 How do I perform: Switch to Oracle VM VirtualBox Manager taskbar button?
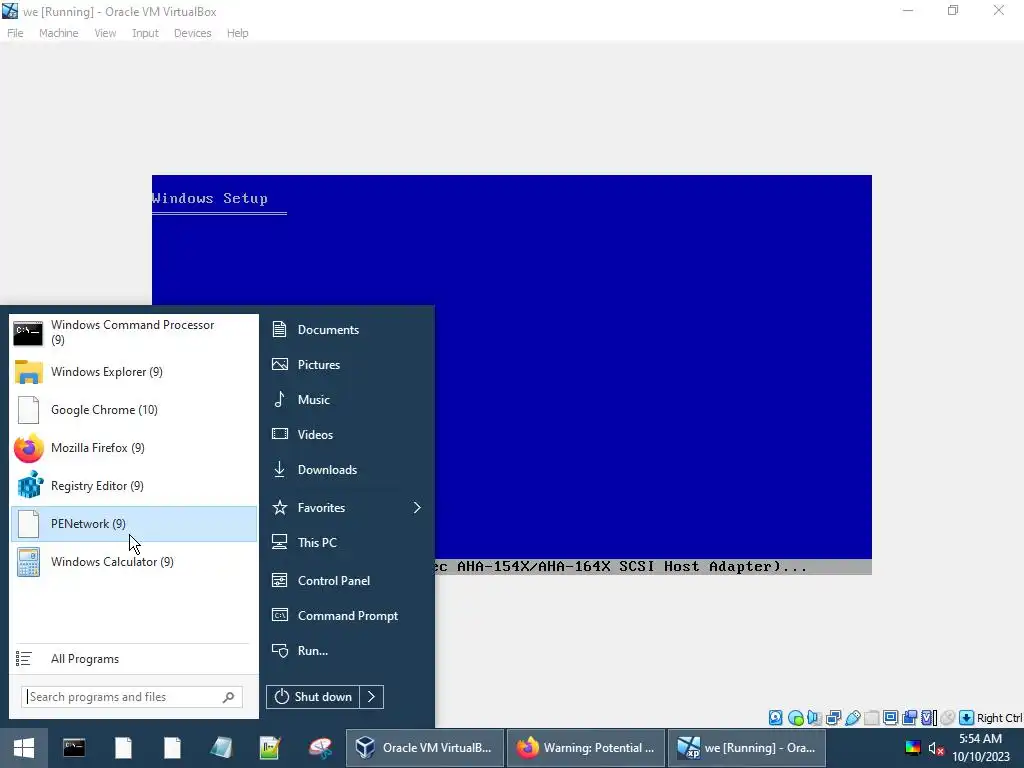click(424, 748)
